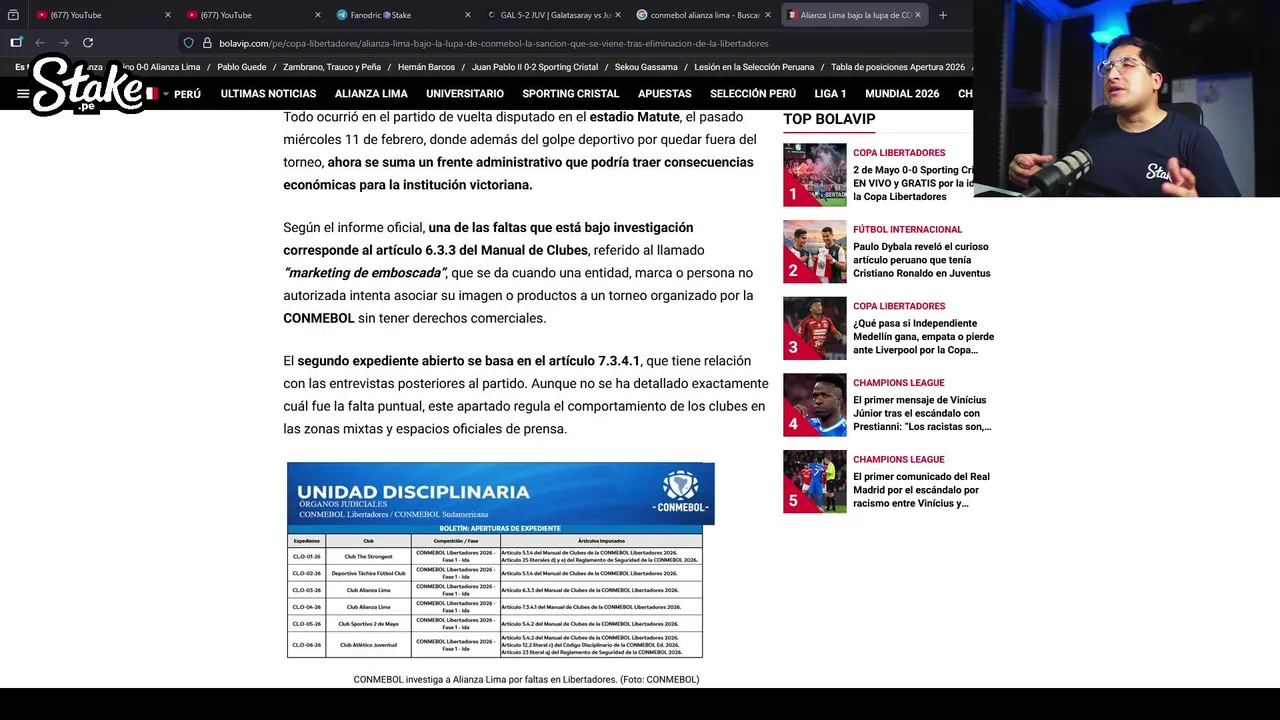Reload the current page

(x=88, y=43)
